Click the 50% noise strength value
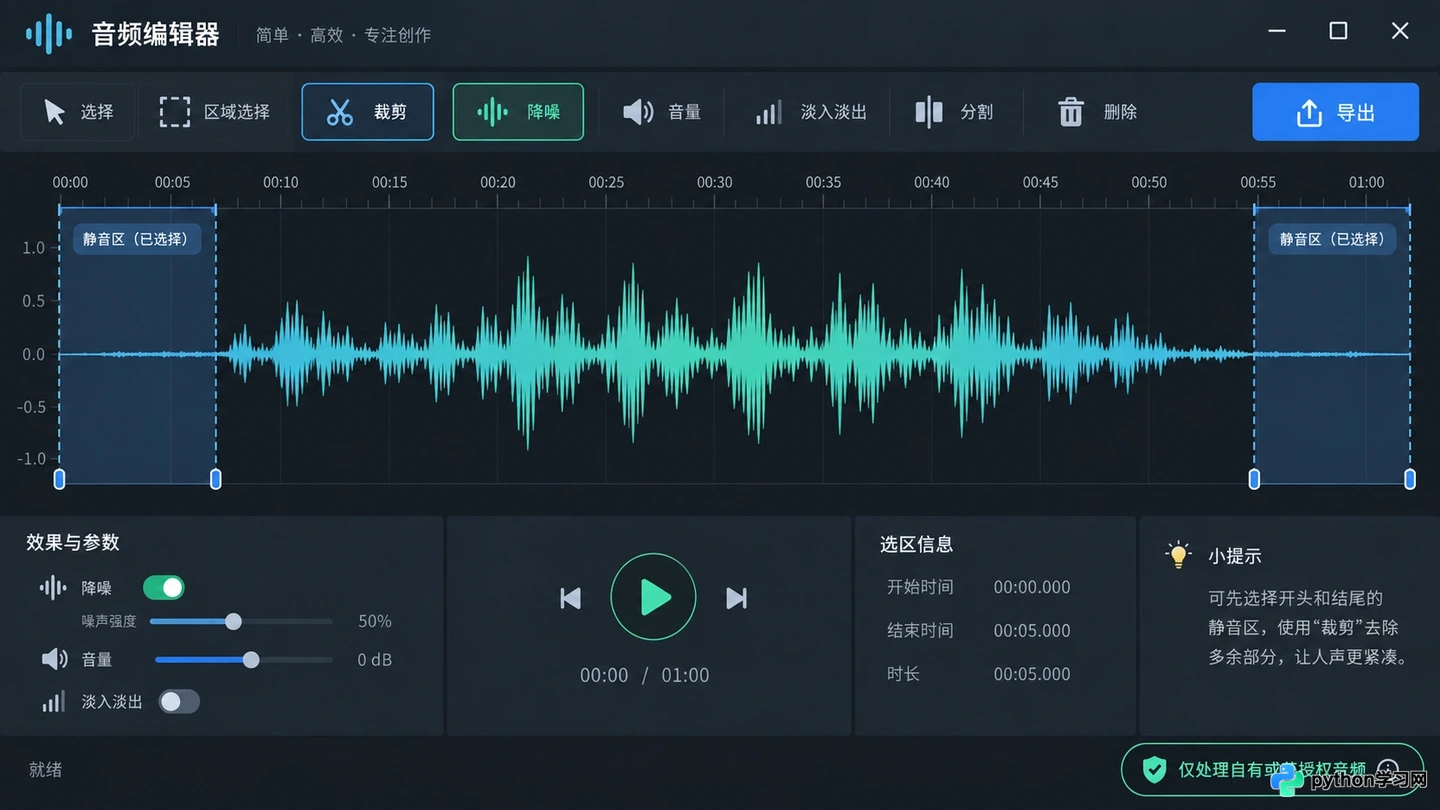 tap(375, 621)
